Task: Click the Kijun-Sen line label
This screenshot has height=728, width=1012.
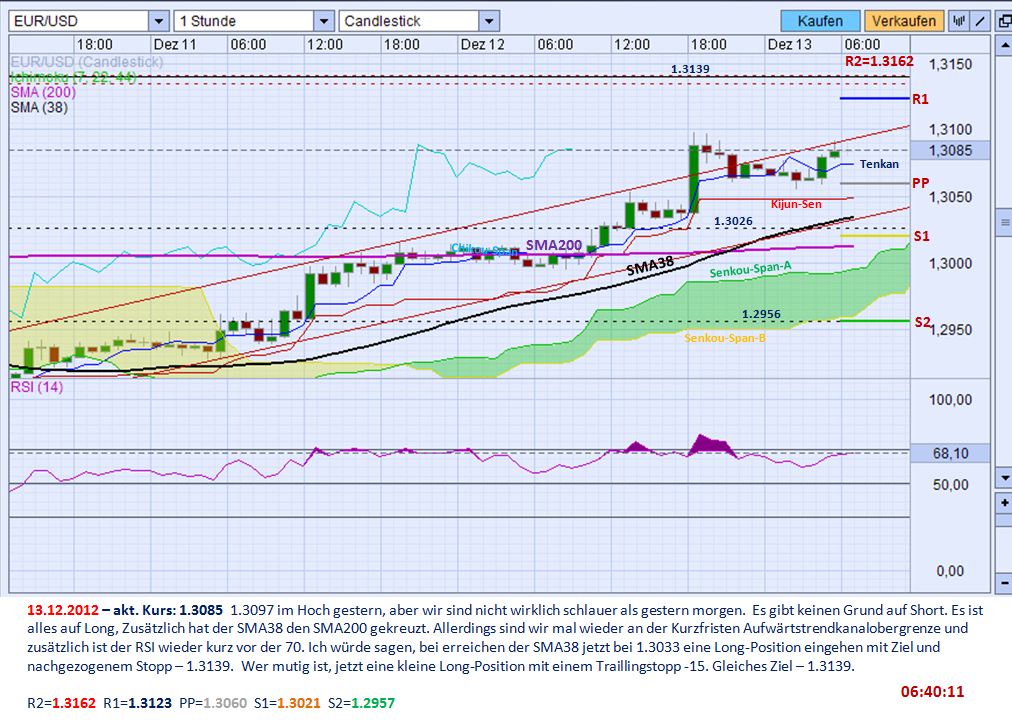Action: 796,204
